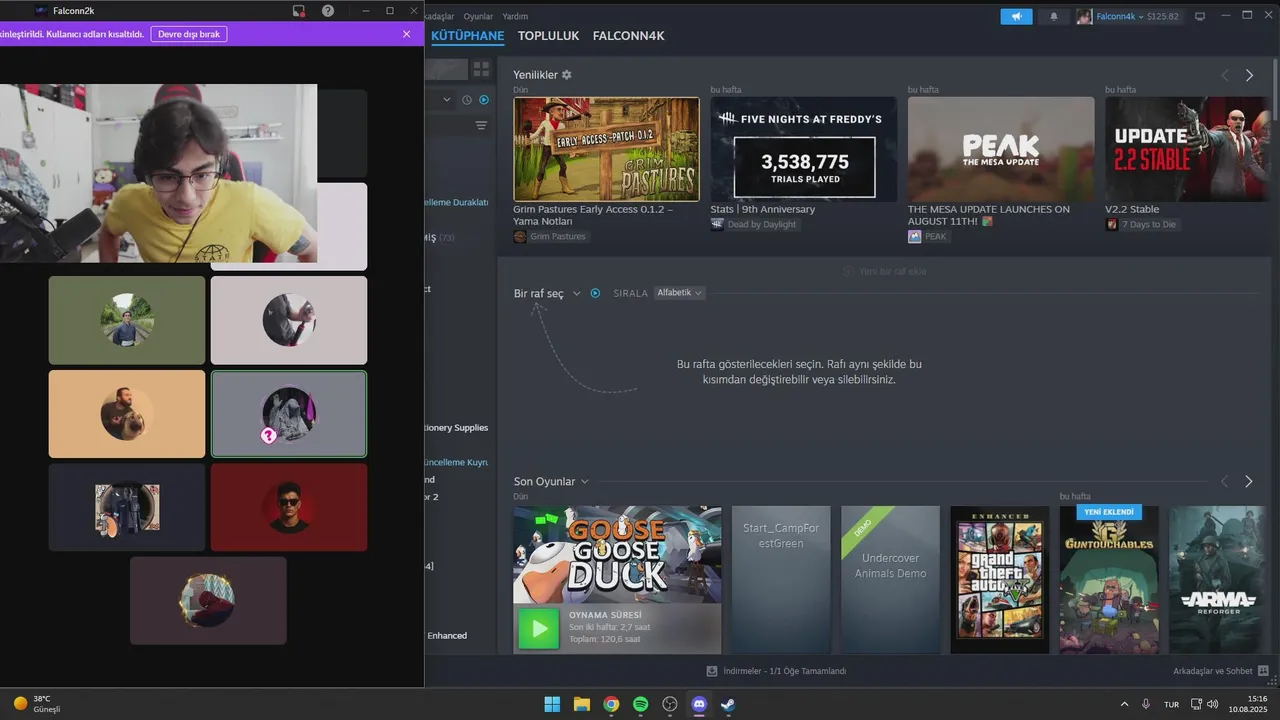This screenshot has height=720, width=1280.
Task: Open the KÜTÜPHANE tab
Action: [x=467, y=36]
